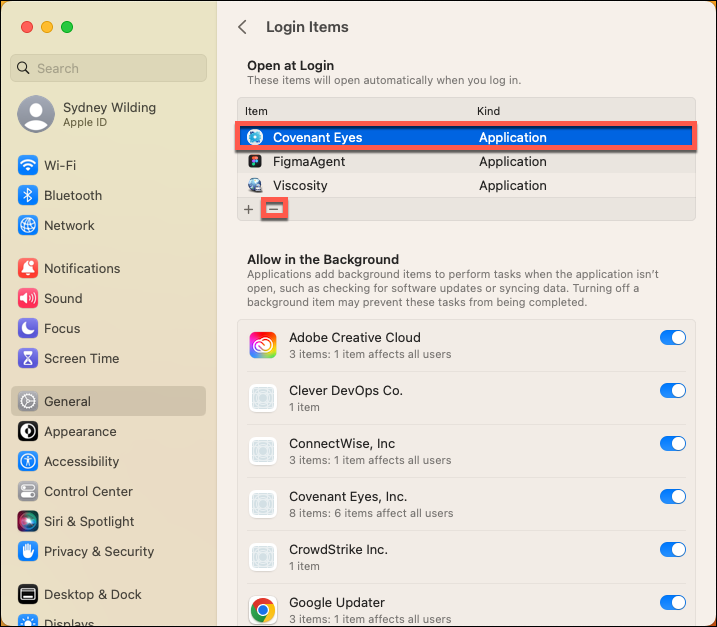Click the Adobe Creative Cloud icon

point(263,345)
